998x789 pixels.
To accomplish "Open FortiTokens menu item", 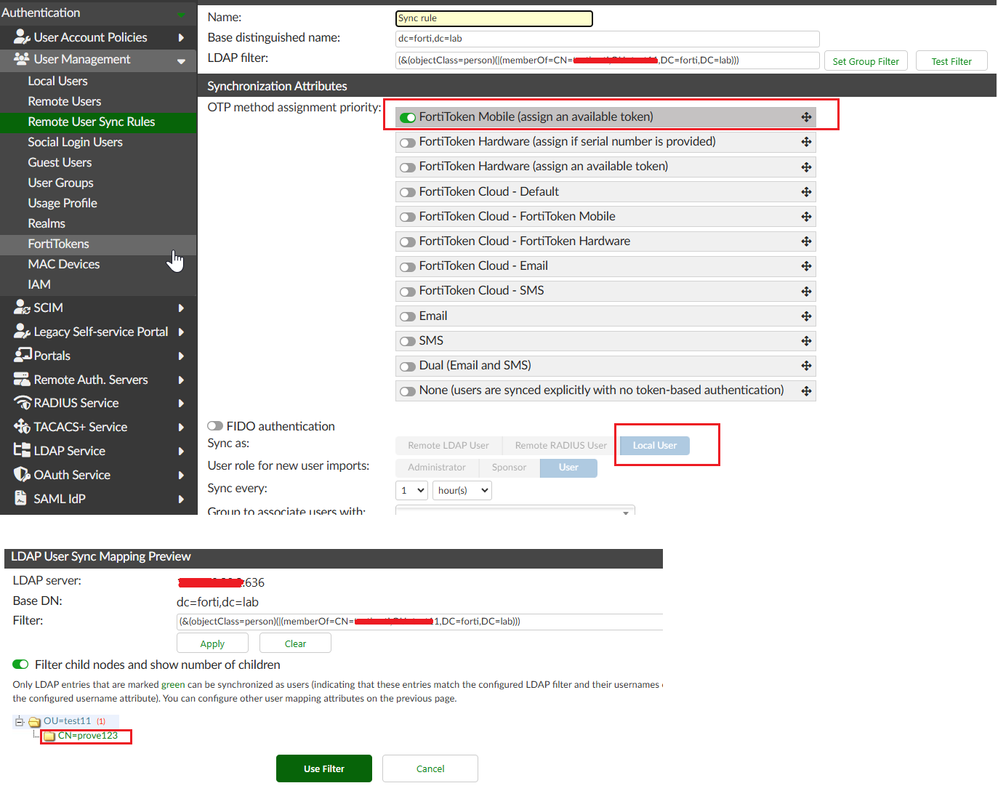I will click(59, 244).
